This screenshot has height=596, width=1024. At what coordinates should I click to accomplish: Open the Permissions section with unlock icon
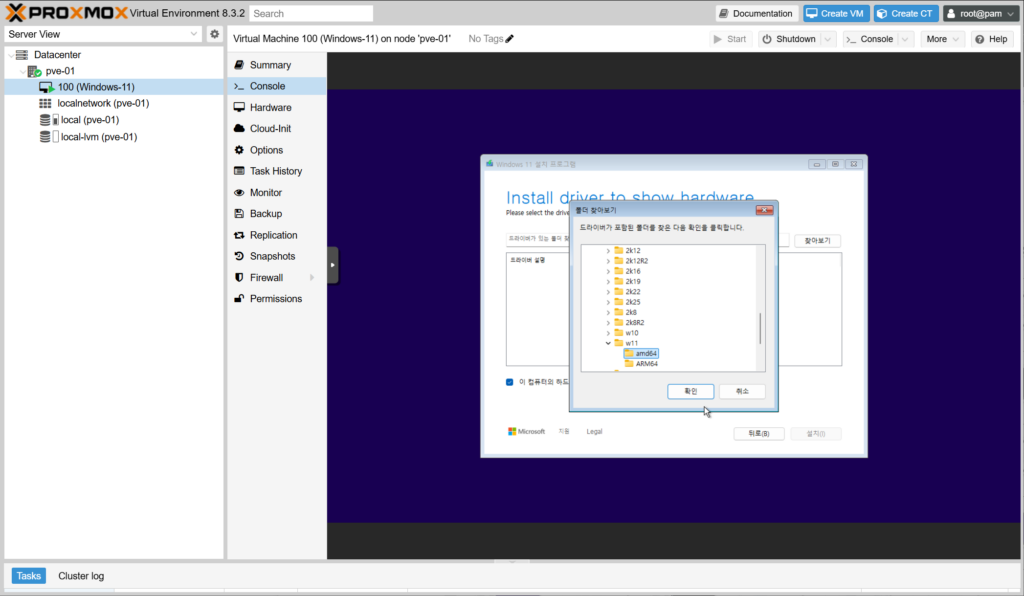pyautogui.click(x=275, y=299)
